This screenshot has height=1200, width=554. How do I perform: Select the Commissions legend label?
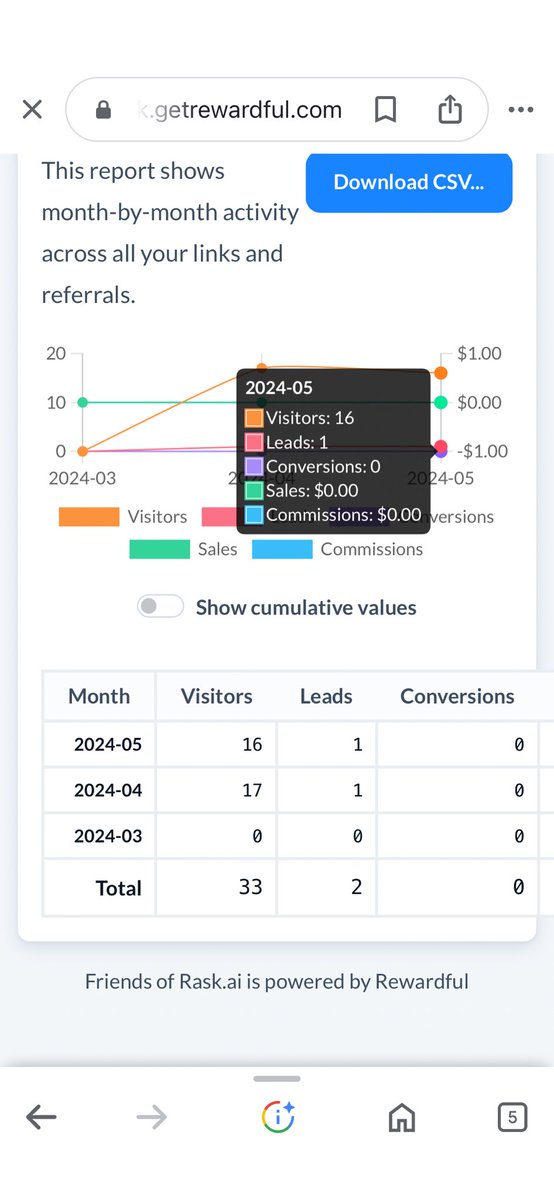coord(372,549)
